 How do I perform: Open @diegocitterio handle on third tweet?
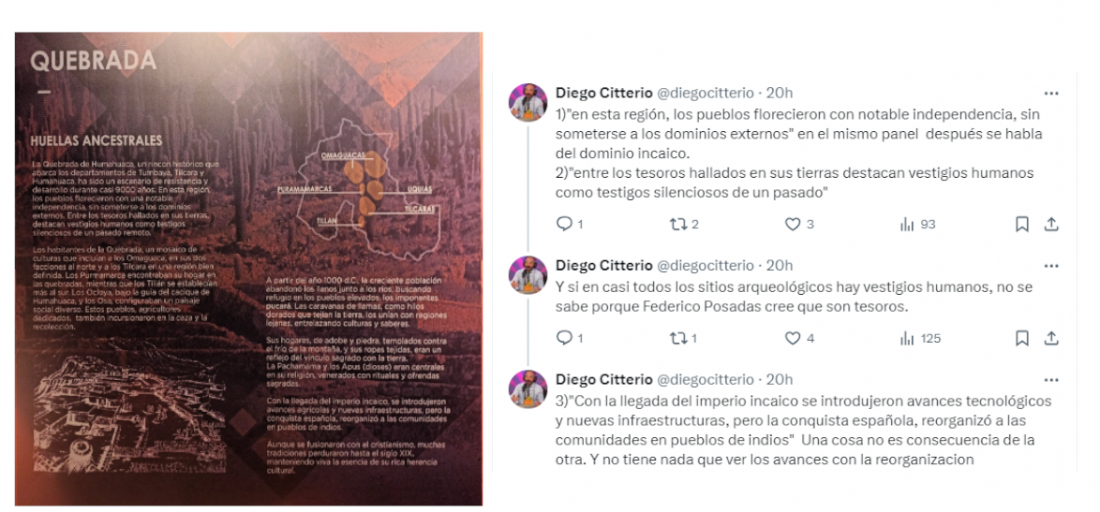(x=704, y=379)
